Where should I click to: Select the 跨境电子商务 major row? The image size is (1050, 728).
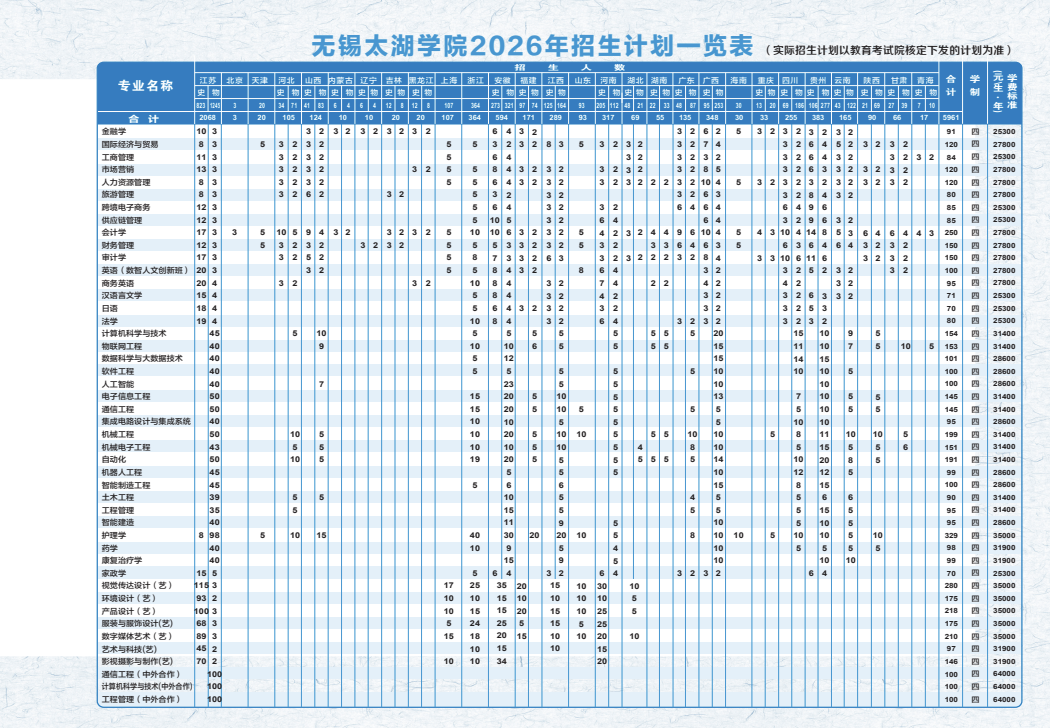[560, 208]
